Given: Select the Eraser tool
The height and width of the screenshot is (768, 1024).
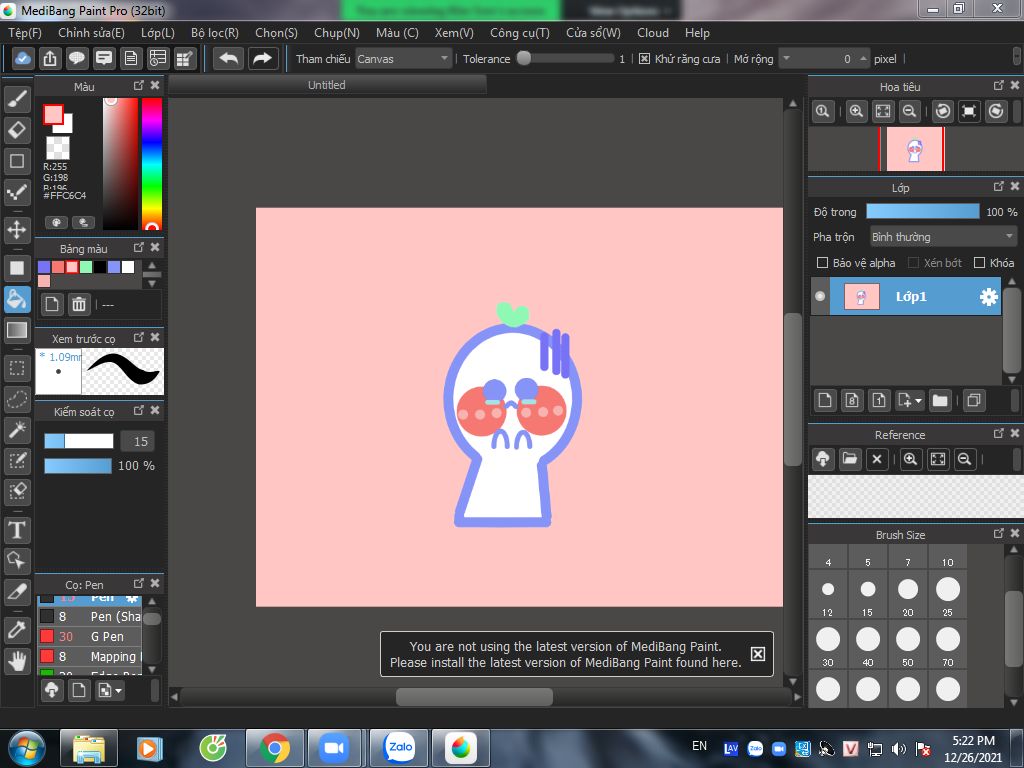Looking at the screenshot, I should click(17, 130).
